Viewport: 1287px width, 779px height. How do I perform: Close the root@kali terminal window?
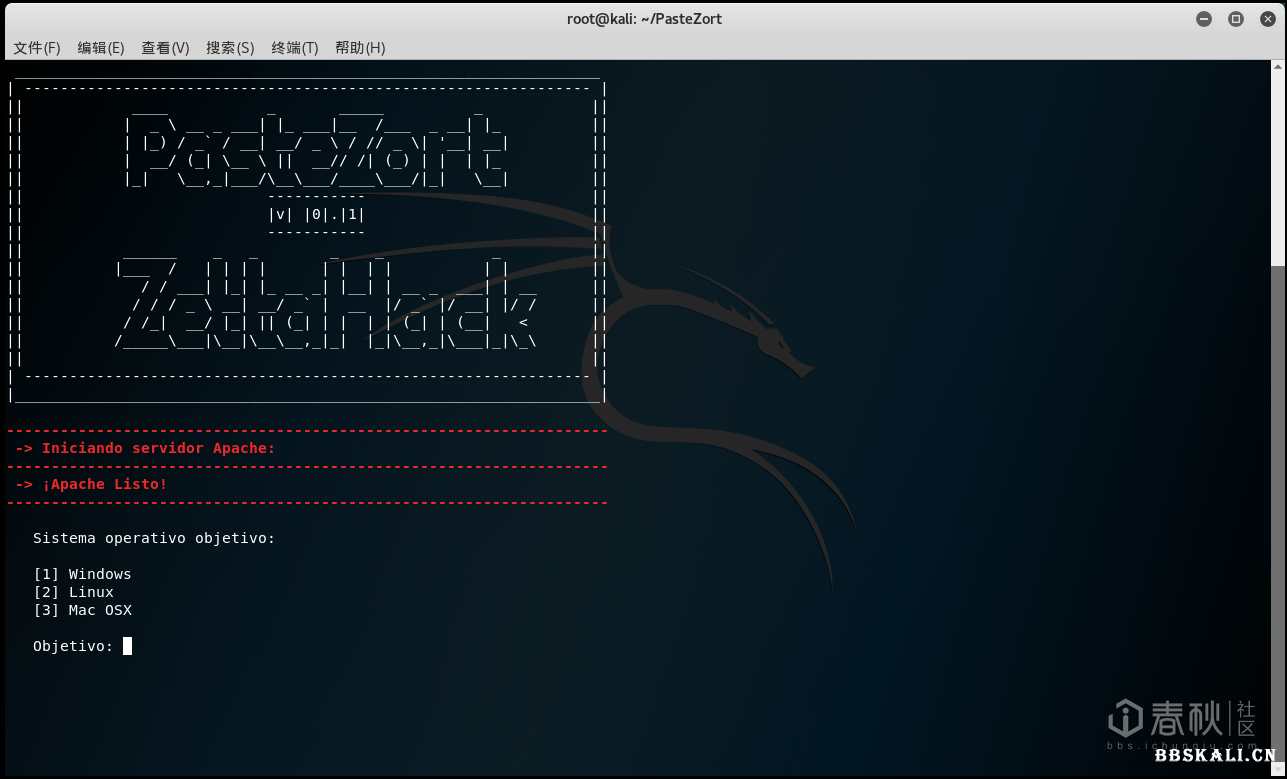pos(1266,19)
